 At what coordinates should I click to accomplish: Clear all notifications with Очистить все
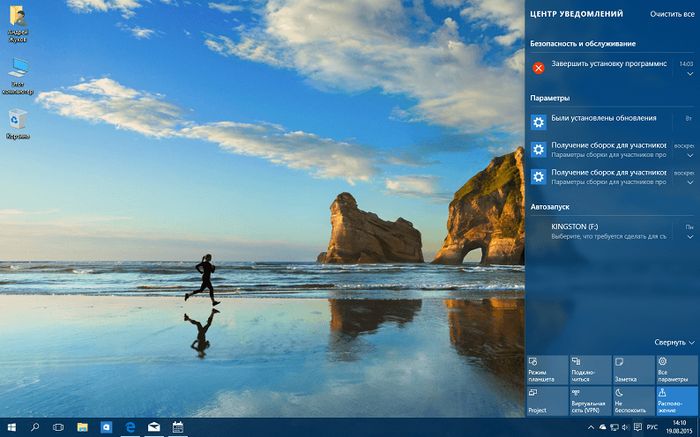671,15
